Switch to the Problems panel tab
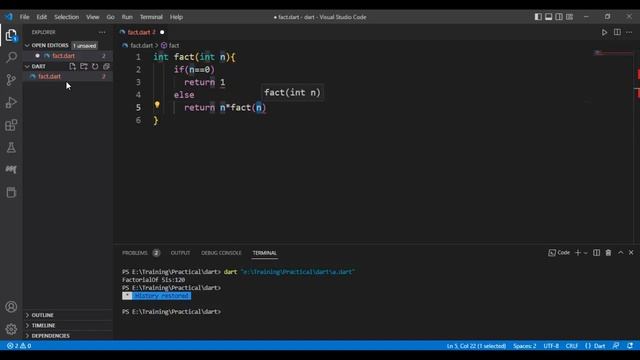 click(x=135, y=253)
